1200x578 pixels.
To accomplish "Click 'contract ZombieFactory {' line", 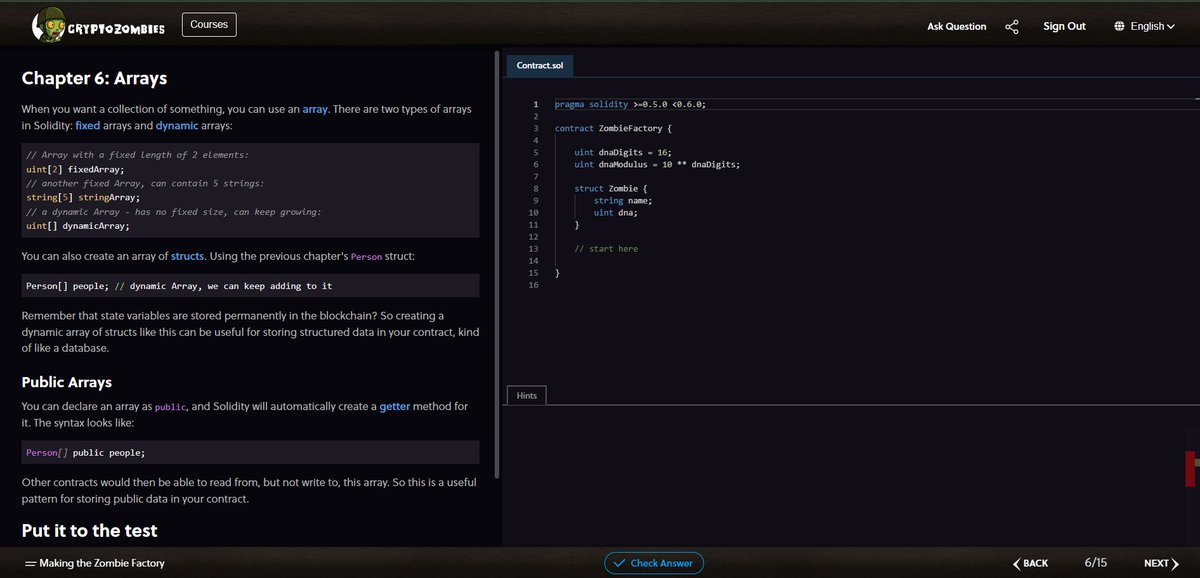I will click(x=613, y=128).
